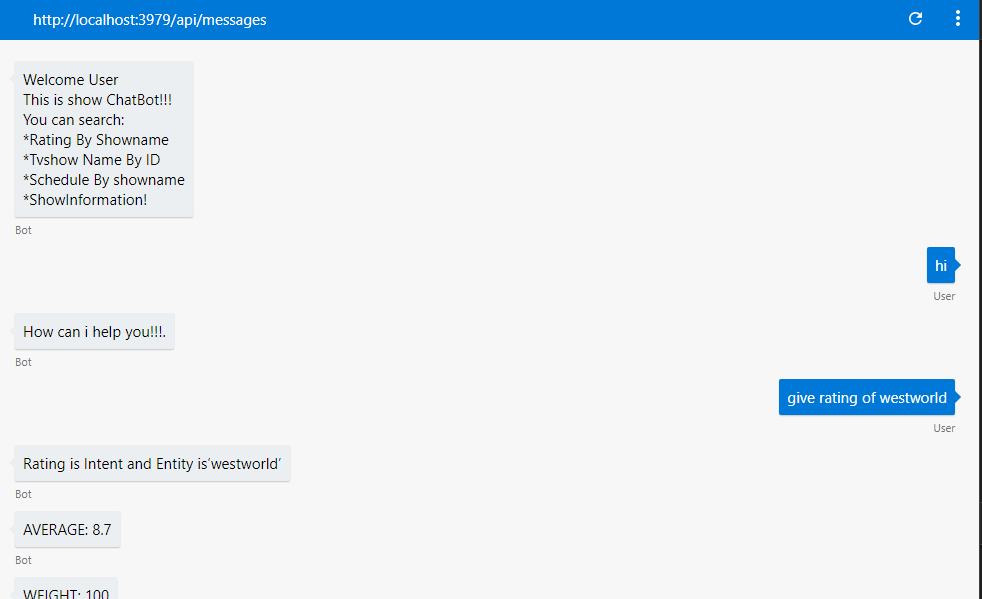Click Bot label under 'How can i help you'
The width and height of the screenshot is (982, 599).
point(23,362)
